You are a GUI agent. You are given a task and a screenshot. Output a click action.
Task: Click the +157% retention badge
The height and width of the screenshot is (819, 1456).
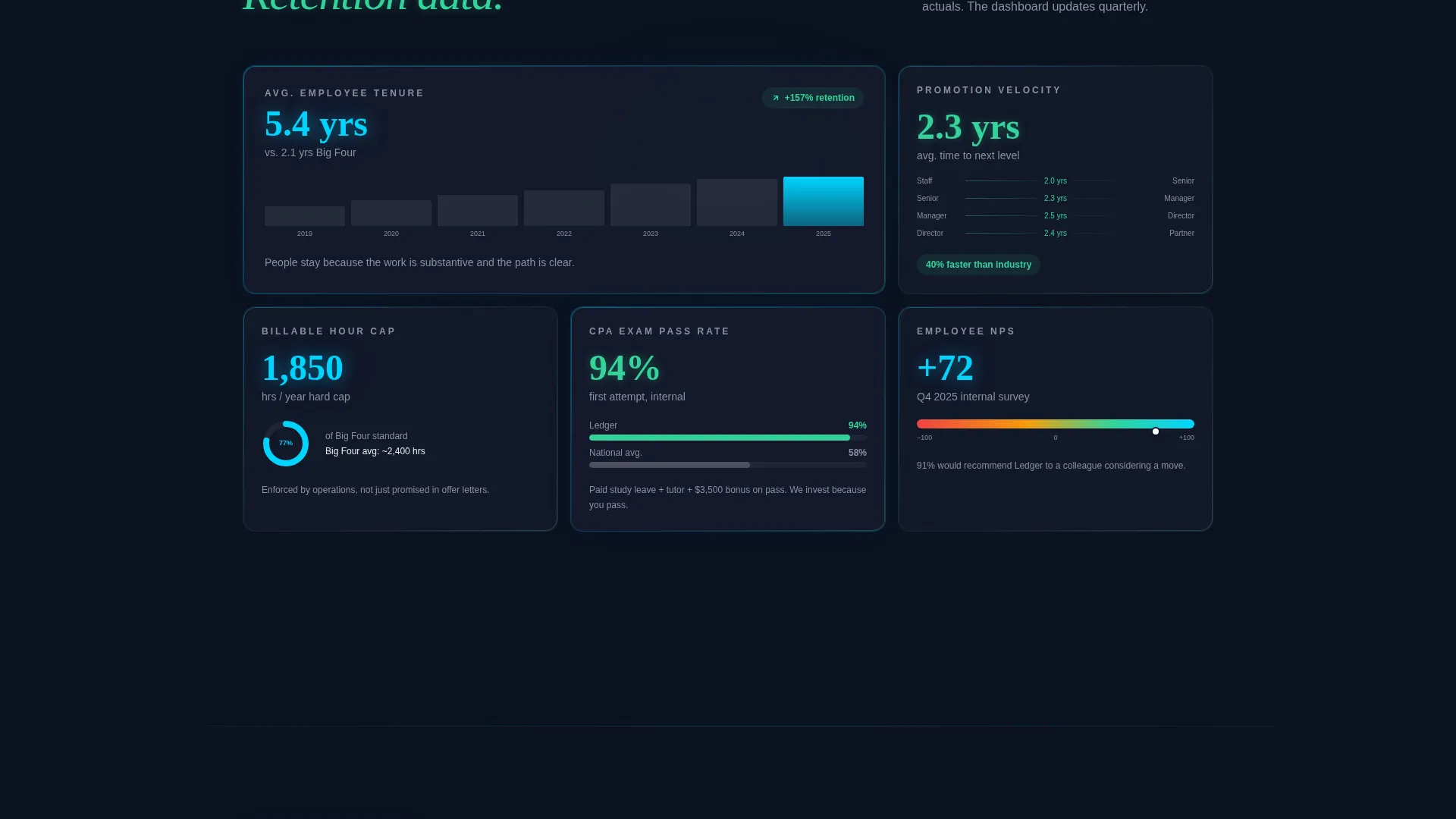click(812, 98)
